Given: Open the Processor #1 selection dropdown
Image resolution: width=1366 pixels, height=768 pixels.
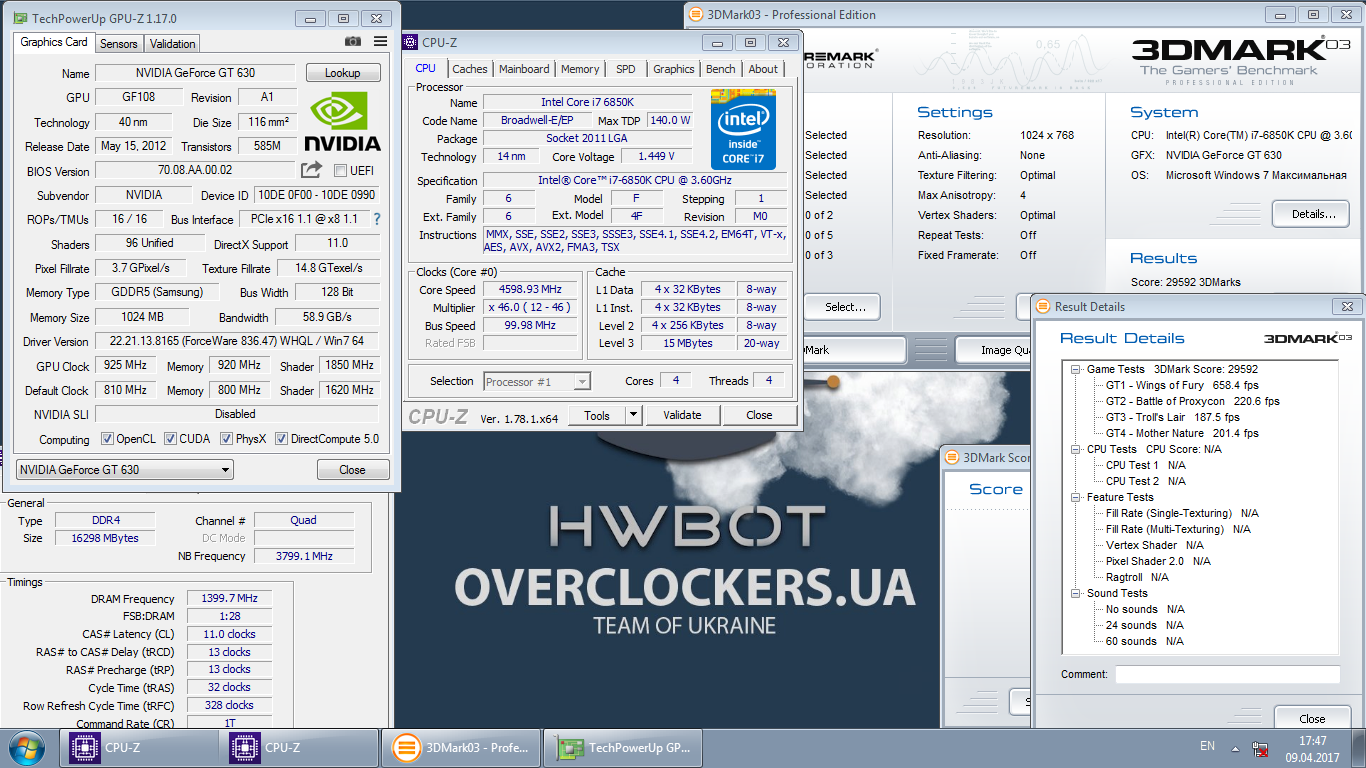Looking at the screenshot, I should (537, 381).
